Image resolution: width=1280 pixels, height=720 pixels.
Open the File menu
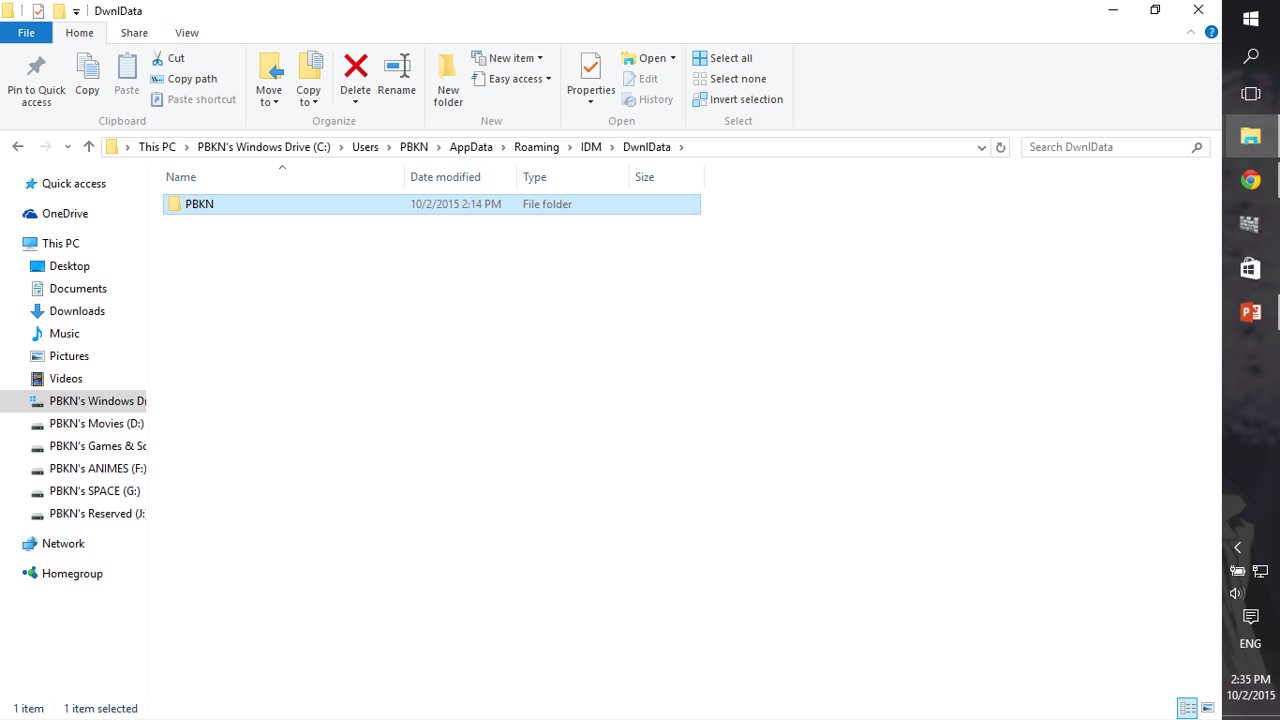coord(26,33)
